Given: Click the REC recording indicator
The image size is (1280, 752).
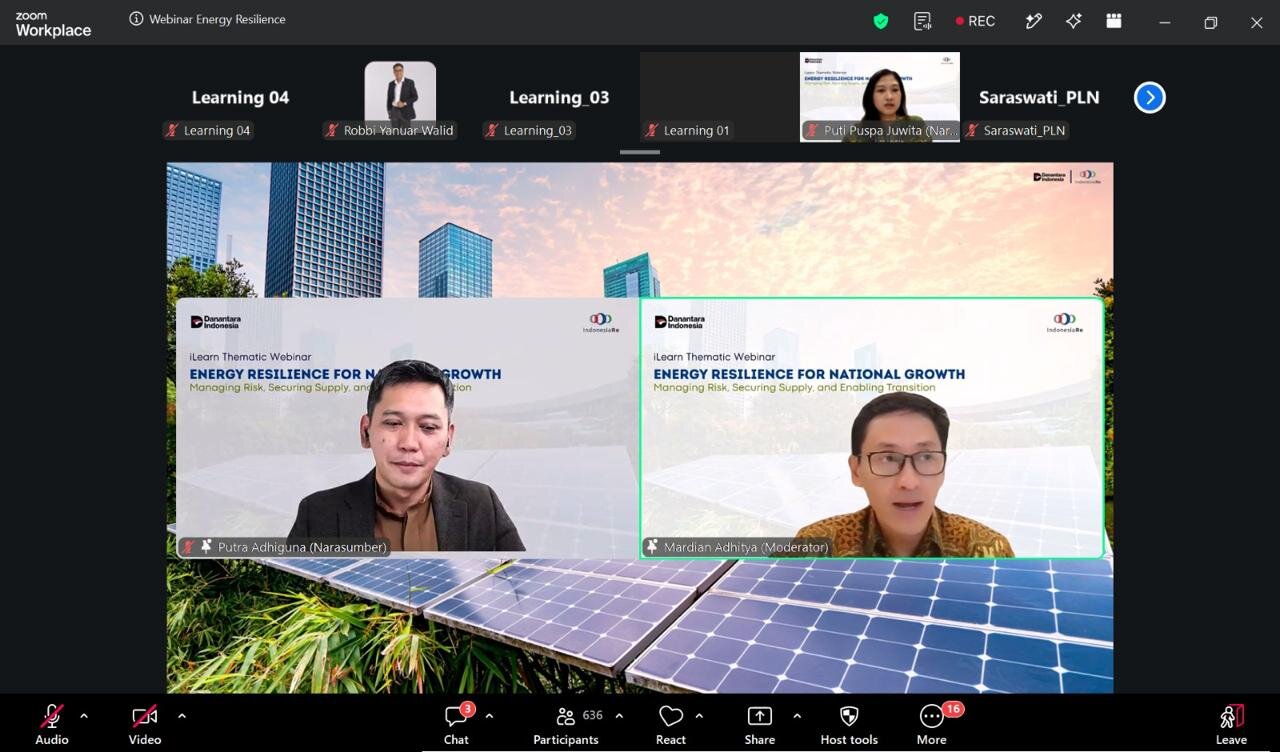Looking at the screenshot, I should (x=975, y=21).
